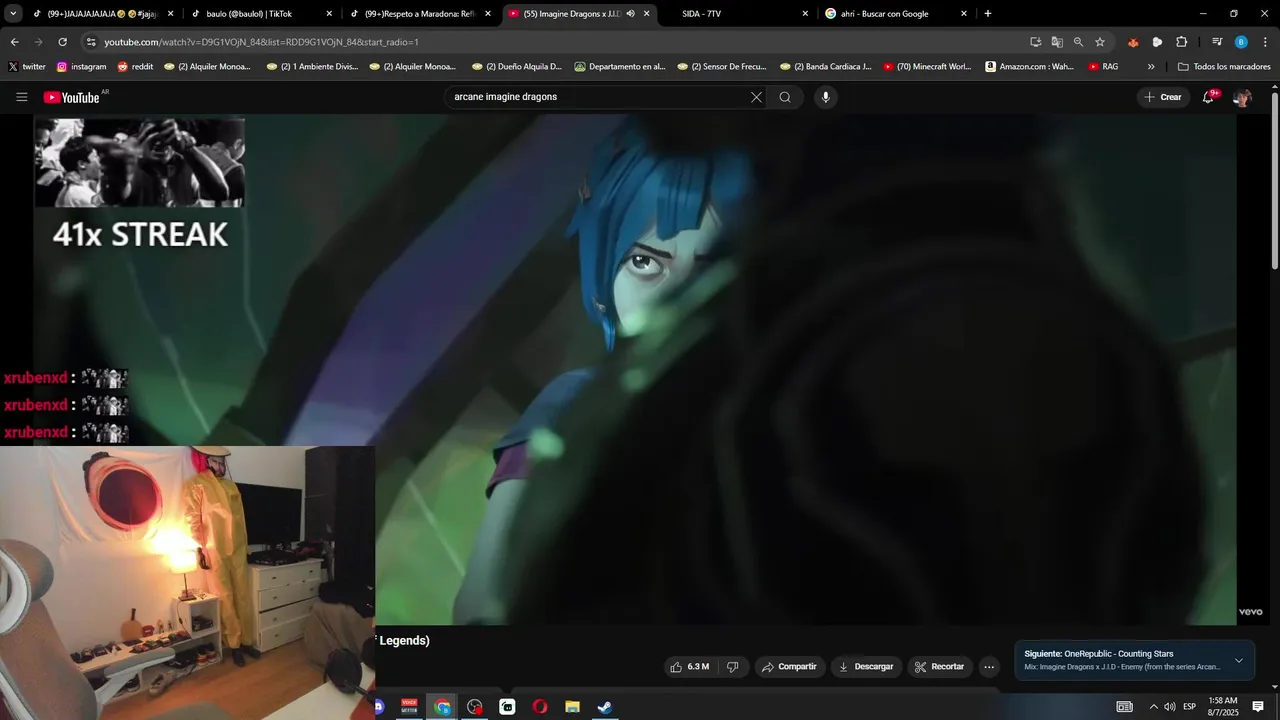Run search with the magnifier button
1280x720 pixels.
pyautogui.click(x=785, y=97)
